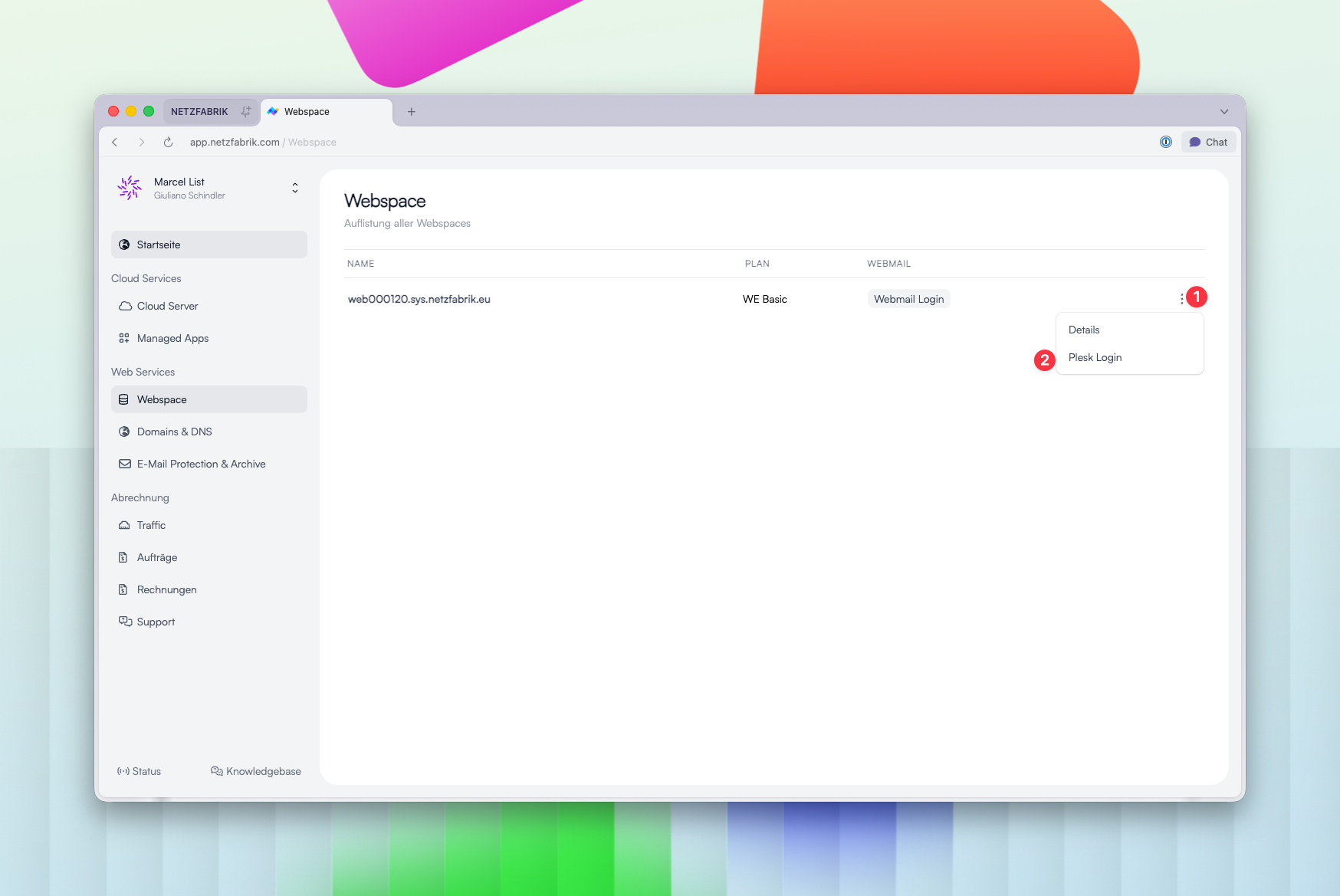Click the Webmail Login button
Image resolution: width=1340 pixels, height=896 pixels.
(908, 299)
